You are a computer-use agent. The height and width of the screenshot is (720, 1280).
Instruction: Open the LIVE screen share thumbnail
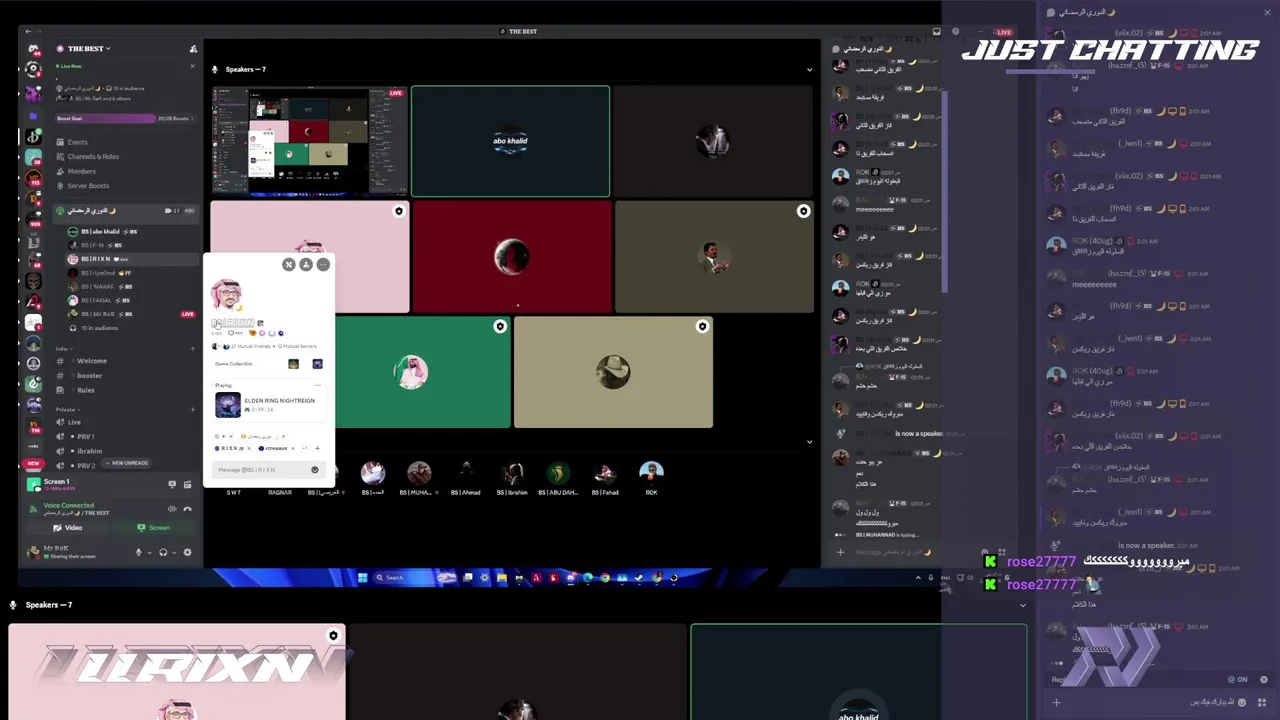coord(309,141)
